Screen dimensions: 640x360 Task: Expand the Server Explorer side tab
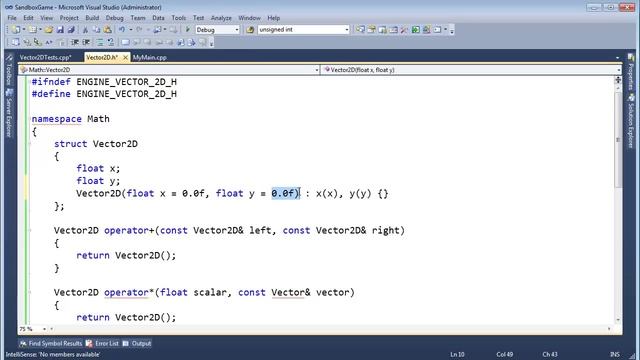(9, 113)
